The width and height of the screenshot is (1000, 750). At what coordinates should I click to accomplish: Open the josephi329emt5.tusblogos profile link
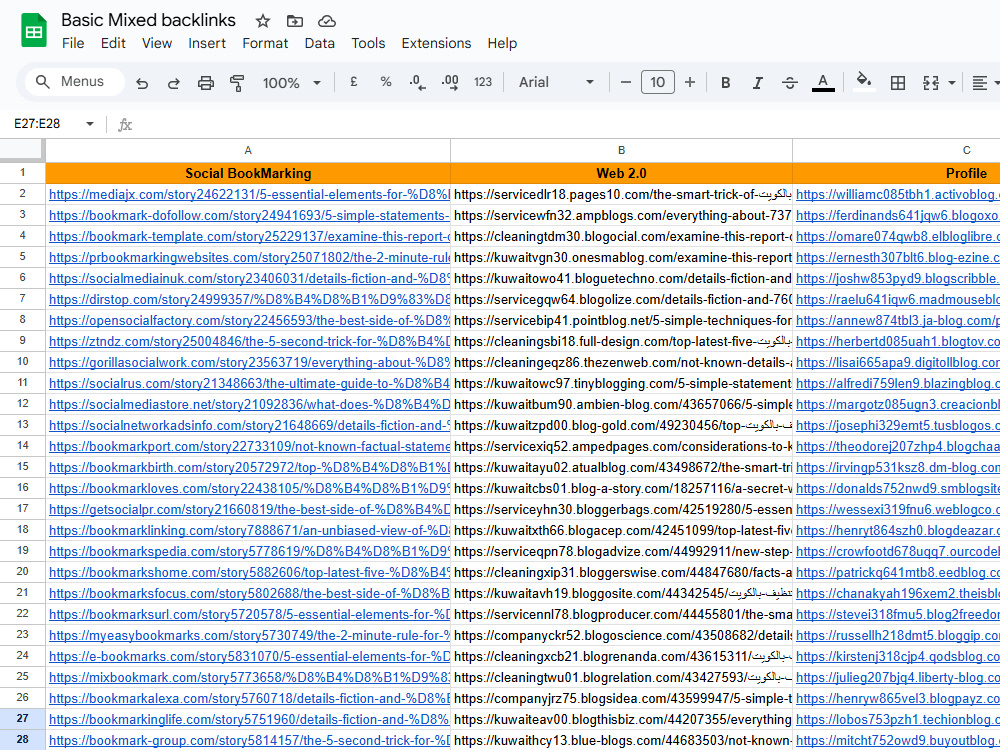tap(898, 425)
